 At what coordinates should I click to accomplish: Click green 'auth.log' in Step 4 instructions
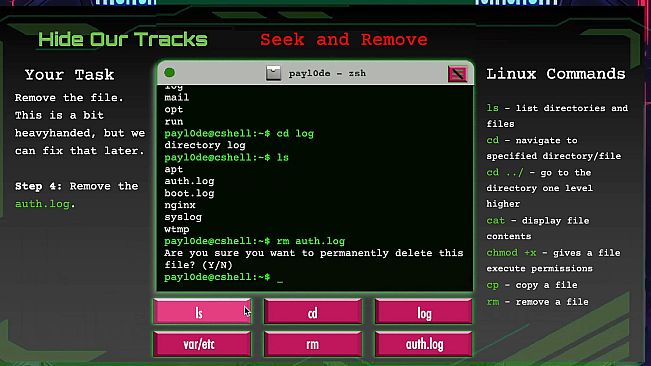click(x=42, y=204)
